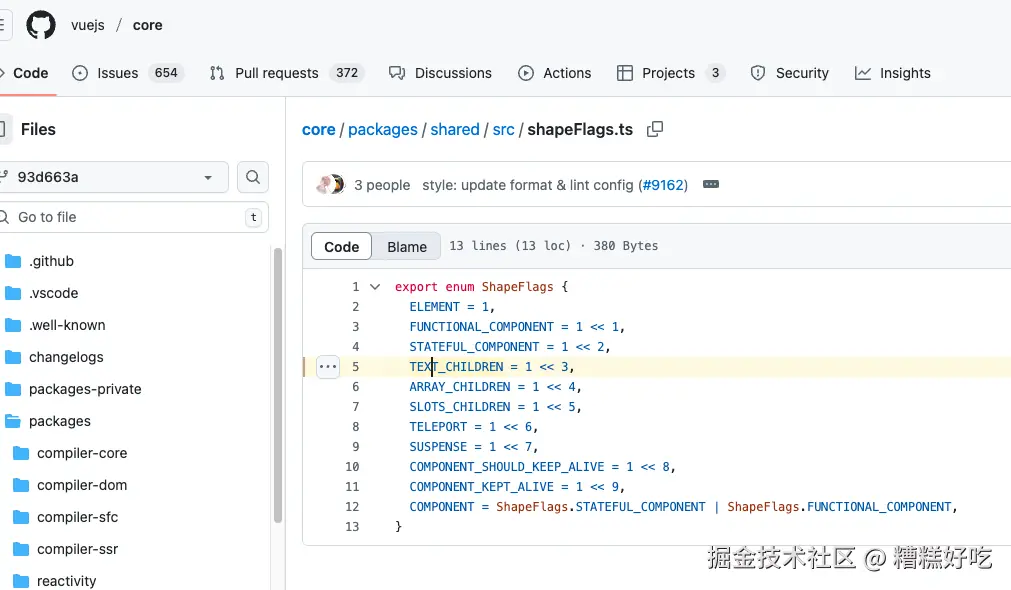Viewport: 1011px width, 590px height.
Task: Click the Pull requests count badge 372
Action: (347, 73)
